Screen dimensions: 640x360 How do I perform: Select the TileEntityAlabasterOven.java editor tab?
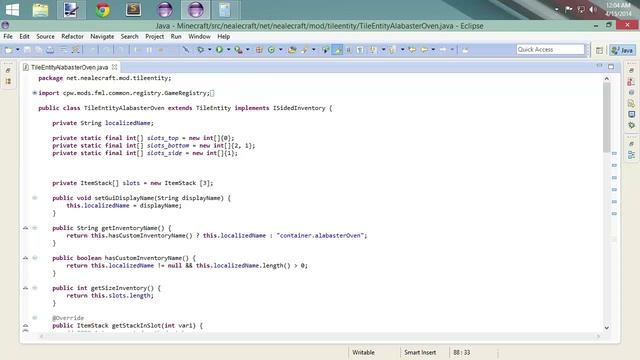tap(69, 67)
